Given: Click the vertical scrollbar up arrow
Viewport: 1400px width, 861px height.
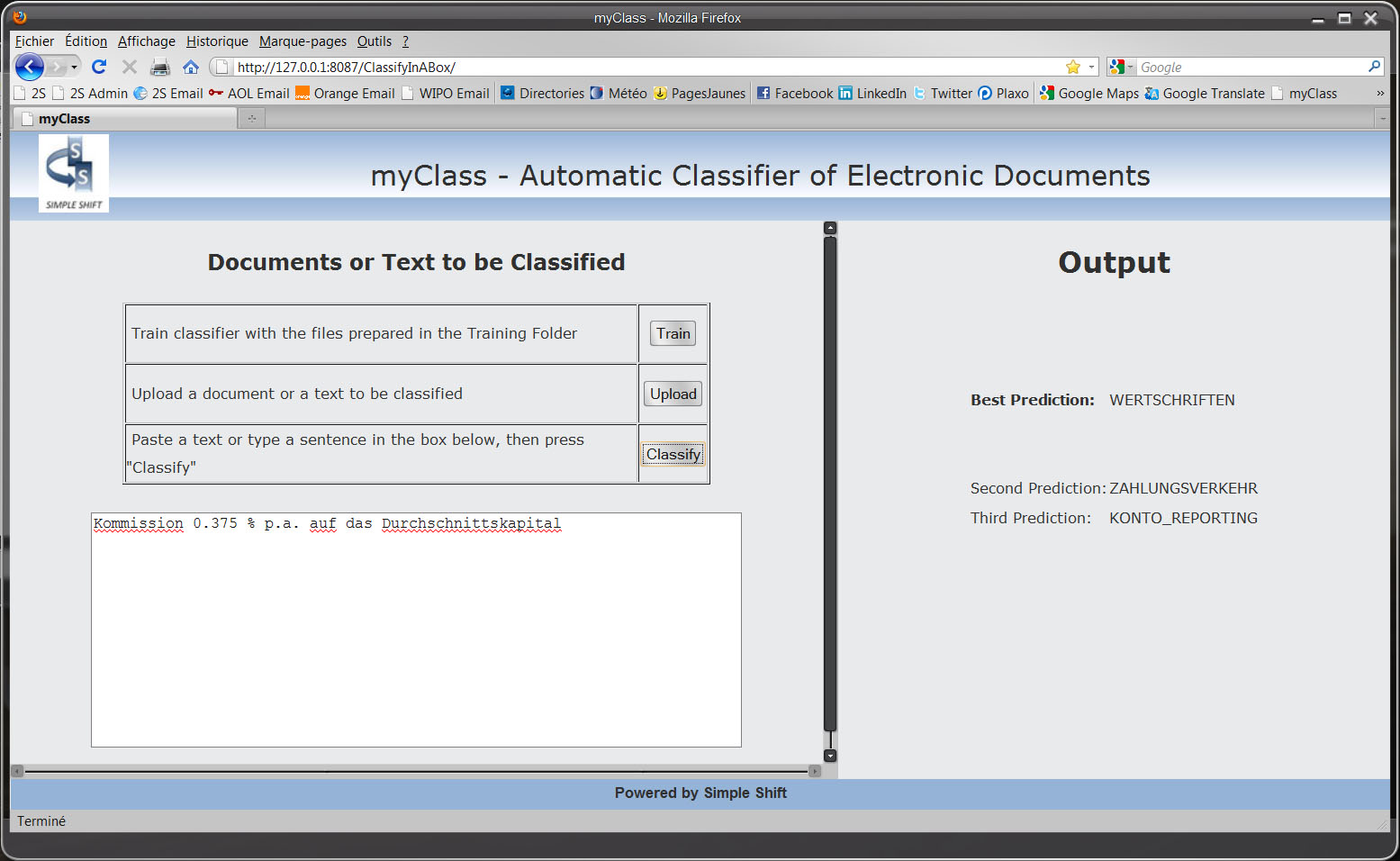Looking at the screenshot, I should (x=830, y=228).
